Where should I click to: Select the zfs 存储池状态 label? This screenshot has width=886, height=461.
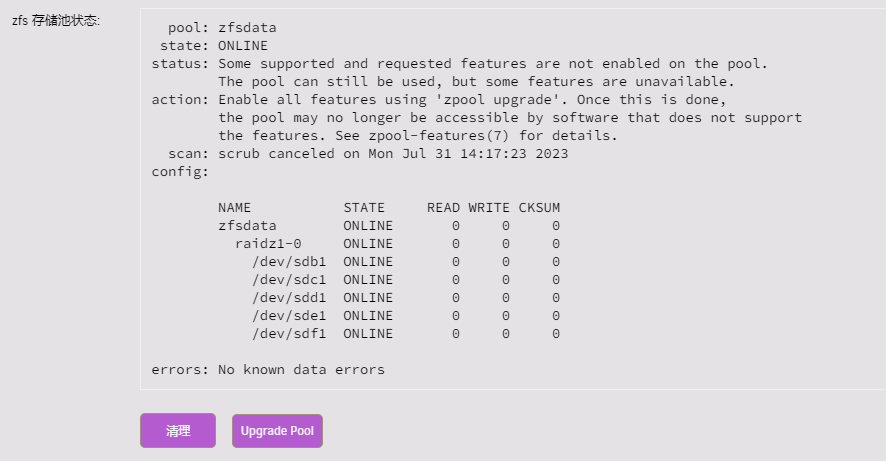(56, 21)
